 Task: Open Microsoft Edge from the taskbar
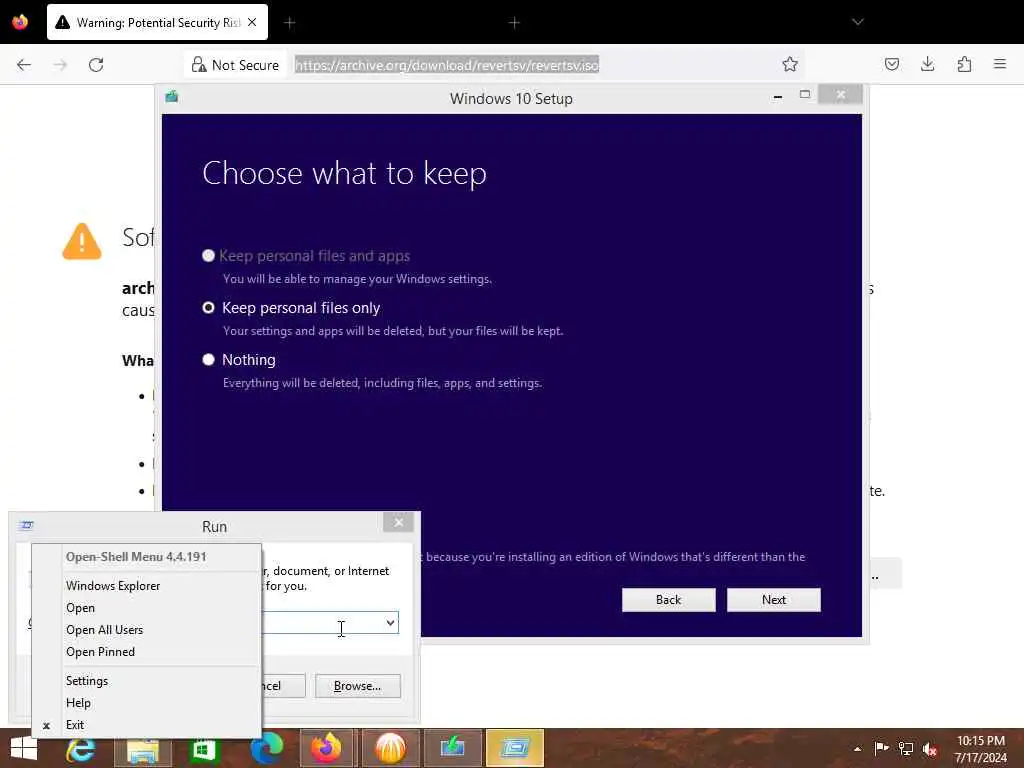(x=266, y=748)
